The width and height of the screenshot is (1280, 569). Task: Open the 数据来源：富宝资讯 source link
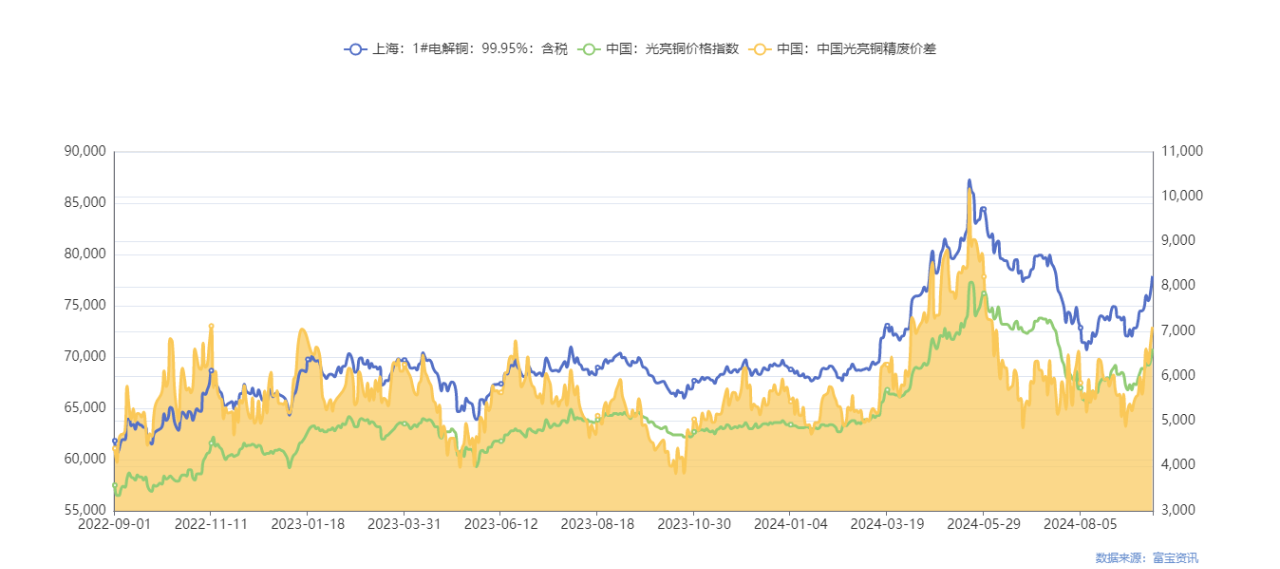pyautogui.click(x=1146, y=557)
